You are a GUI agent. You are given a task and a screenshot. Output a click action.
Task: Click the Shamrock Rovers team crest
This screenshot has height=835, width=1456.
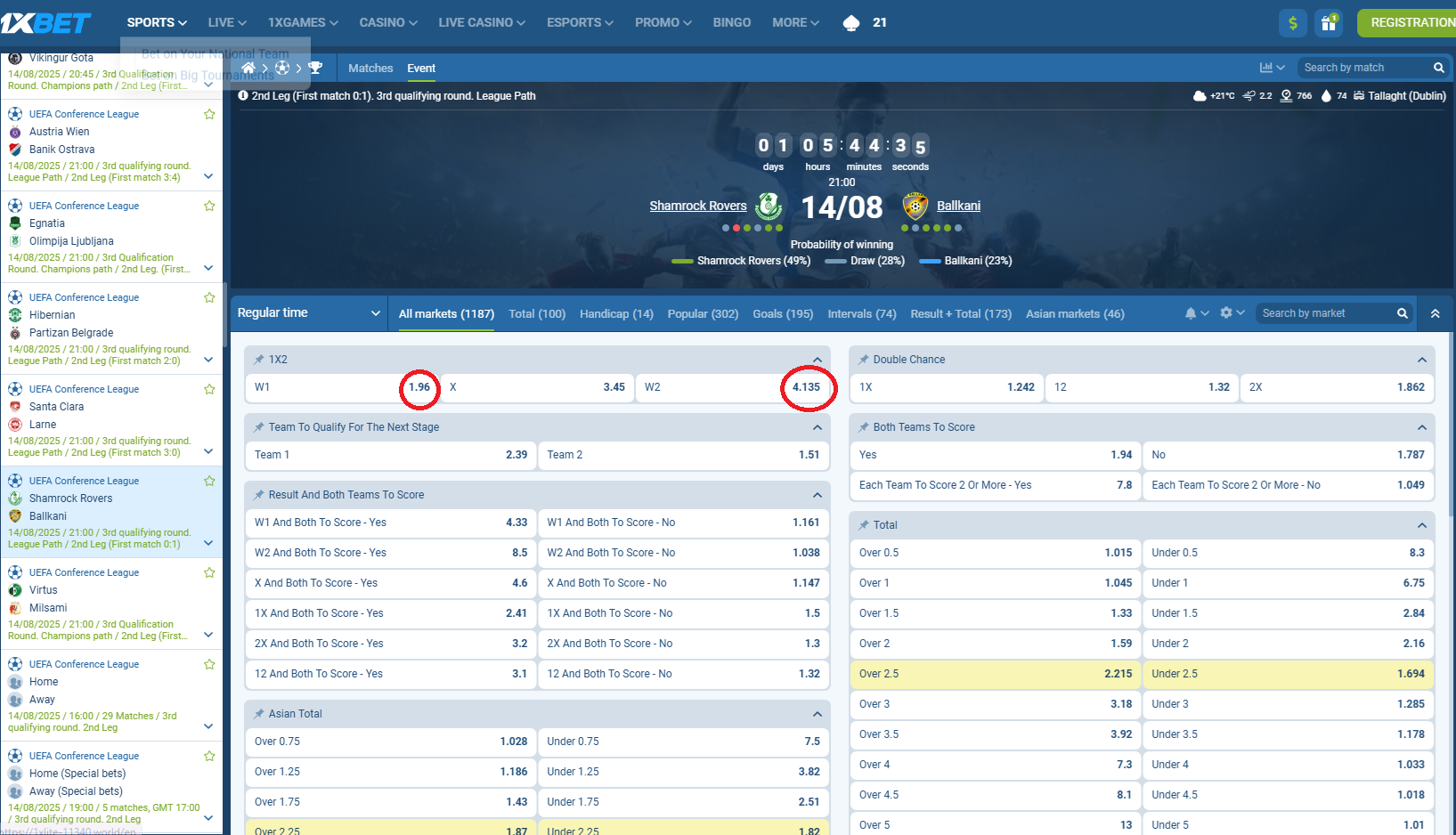tap(769, 206)
